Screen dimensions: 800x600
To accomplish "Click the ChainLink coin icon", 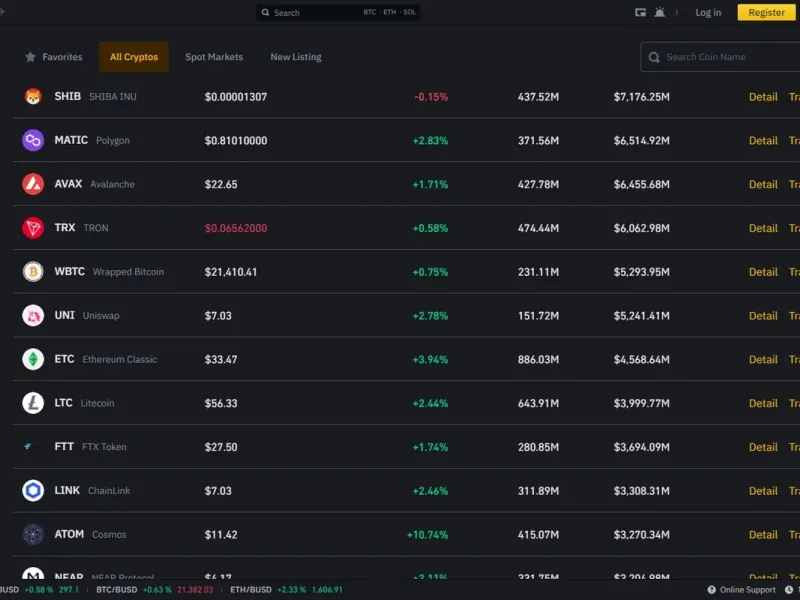I will (x=33, y=491).
